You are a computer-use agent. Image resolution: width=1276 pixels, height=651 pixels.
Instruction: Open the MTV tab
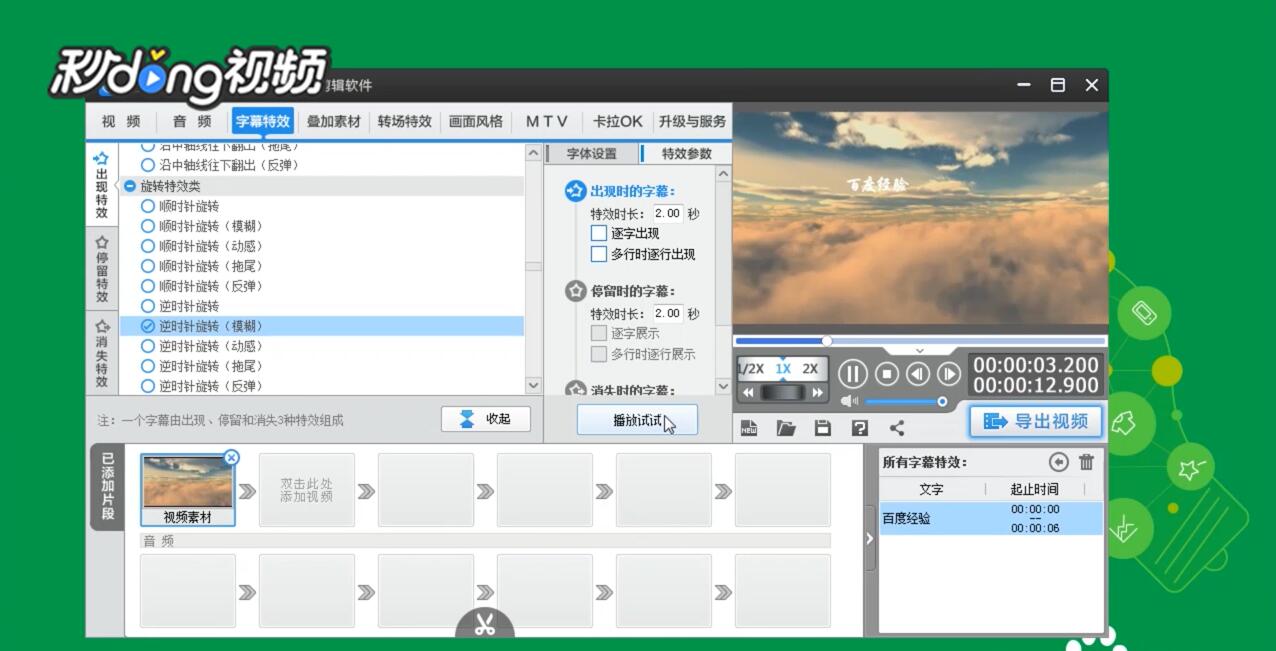[547, 121]
